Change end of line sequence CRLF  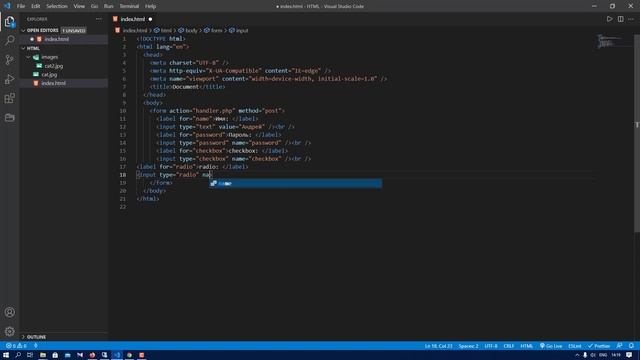point(509,346)
